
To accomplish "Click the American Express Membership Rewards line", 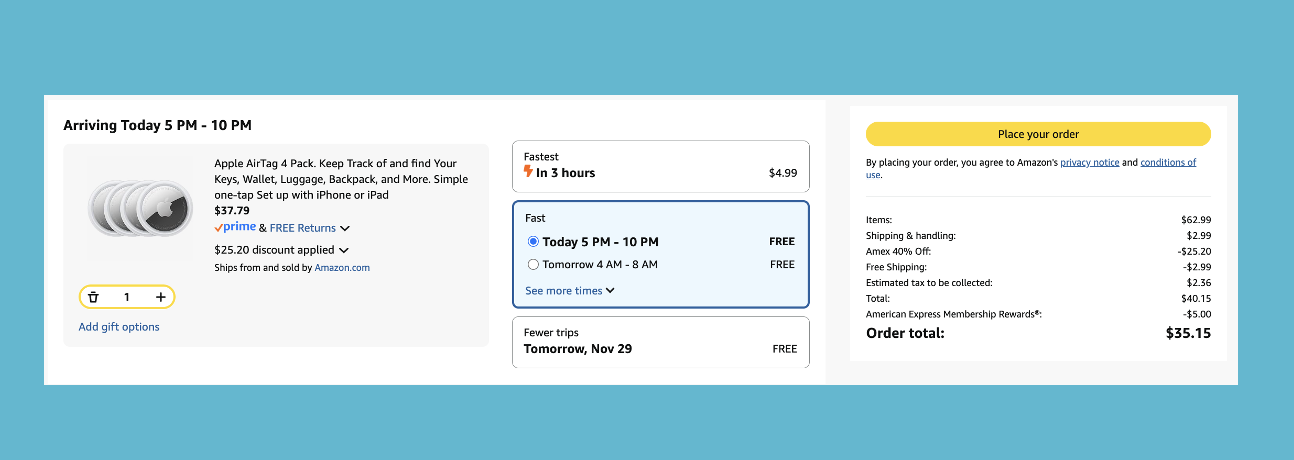I will tap(1038, 314).
